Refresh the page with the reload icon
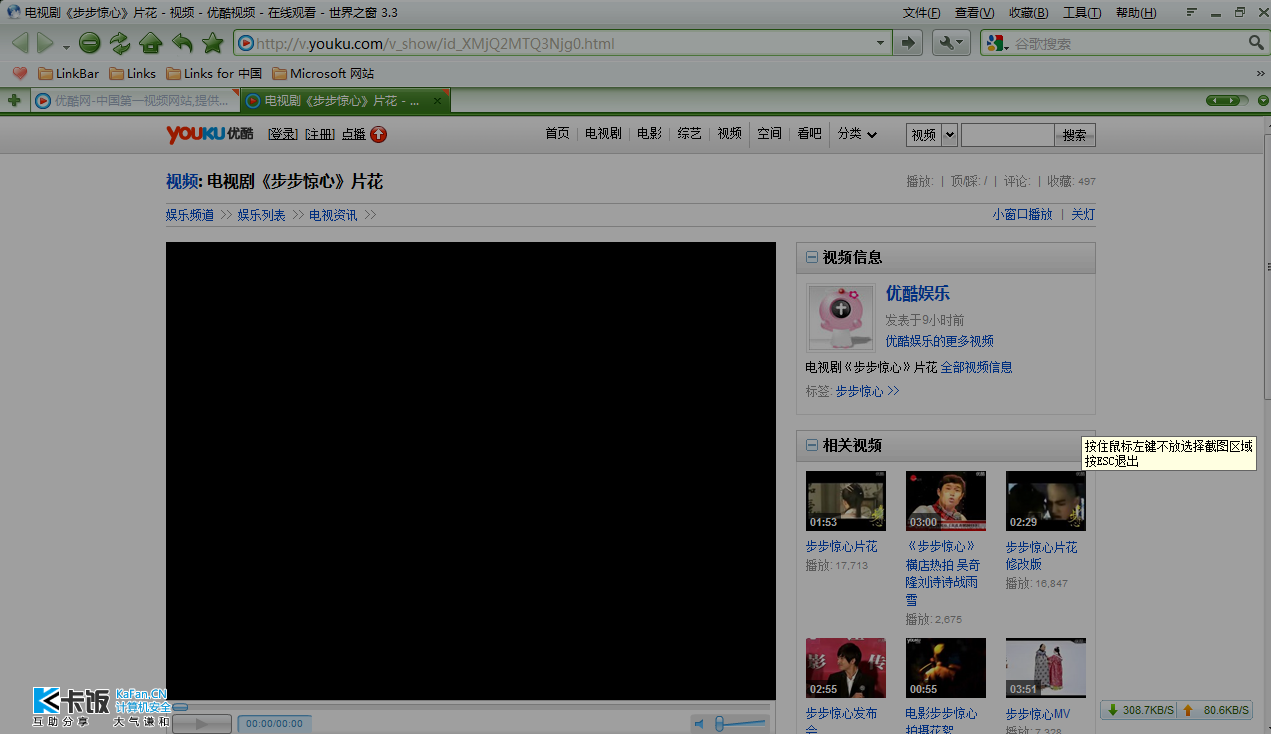 [120, 43]
